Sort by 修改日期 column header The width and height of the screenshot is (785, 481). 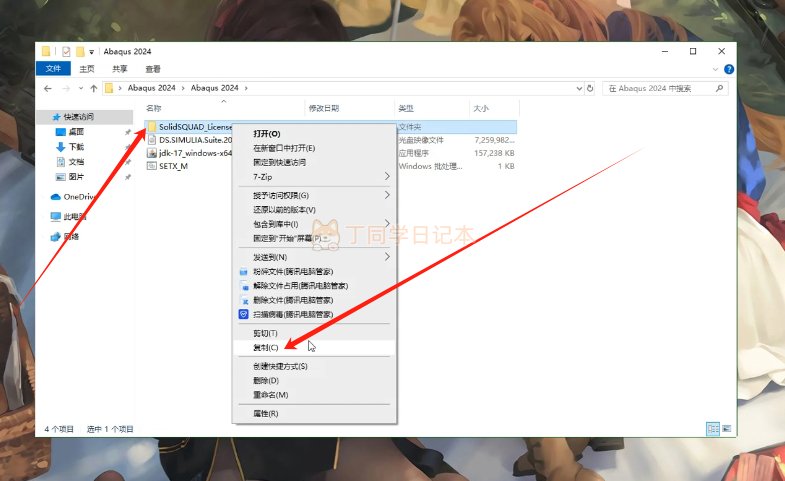pyautogui.click(x=324, y=108)
